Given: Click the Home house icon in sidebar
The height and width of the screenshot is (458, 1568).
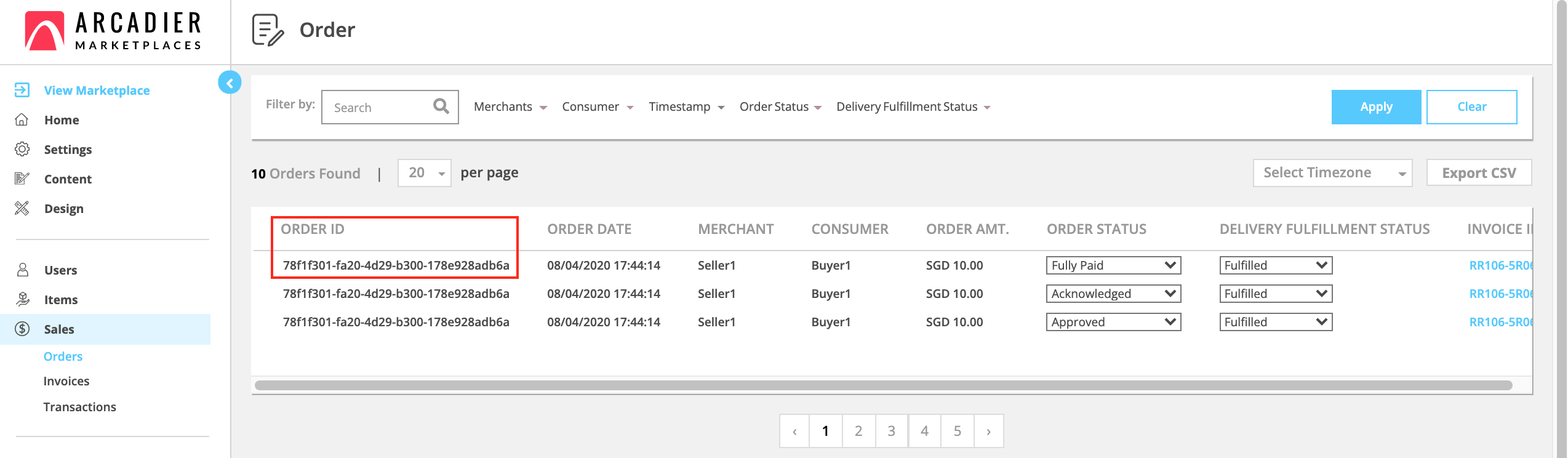Looking at the screenshot, I should pos(22,120).
